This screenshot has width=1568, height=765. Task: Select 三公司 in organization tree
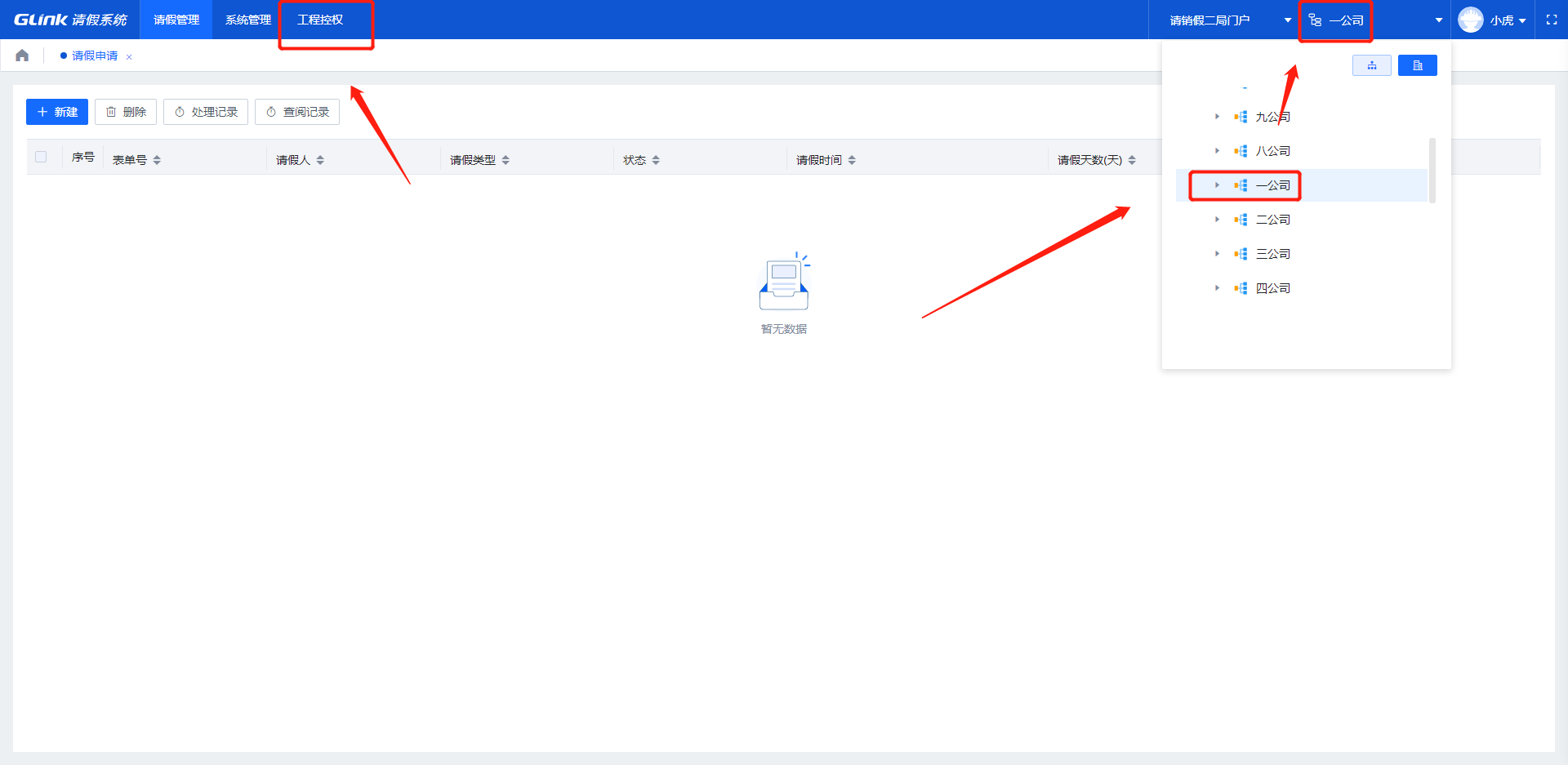click(1272, 254)
